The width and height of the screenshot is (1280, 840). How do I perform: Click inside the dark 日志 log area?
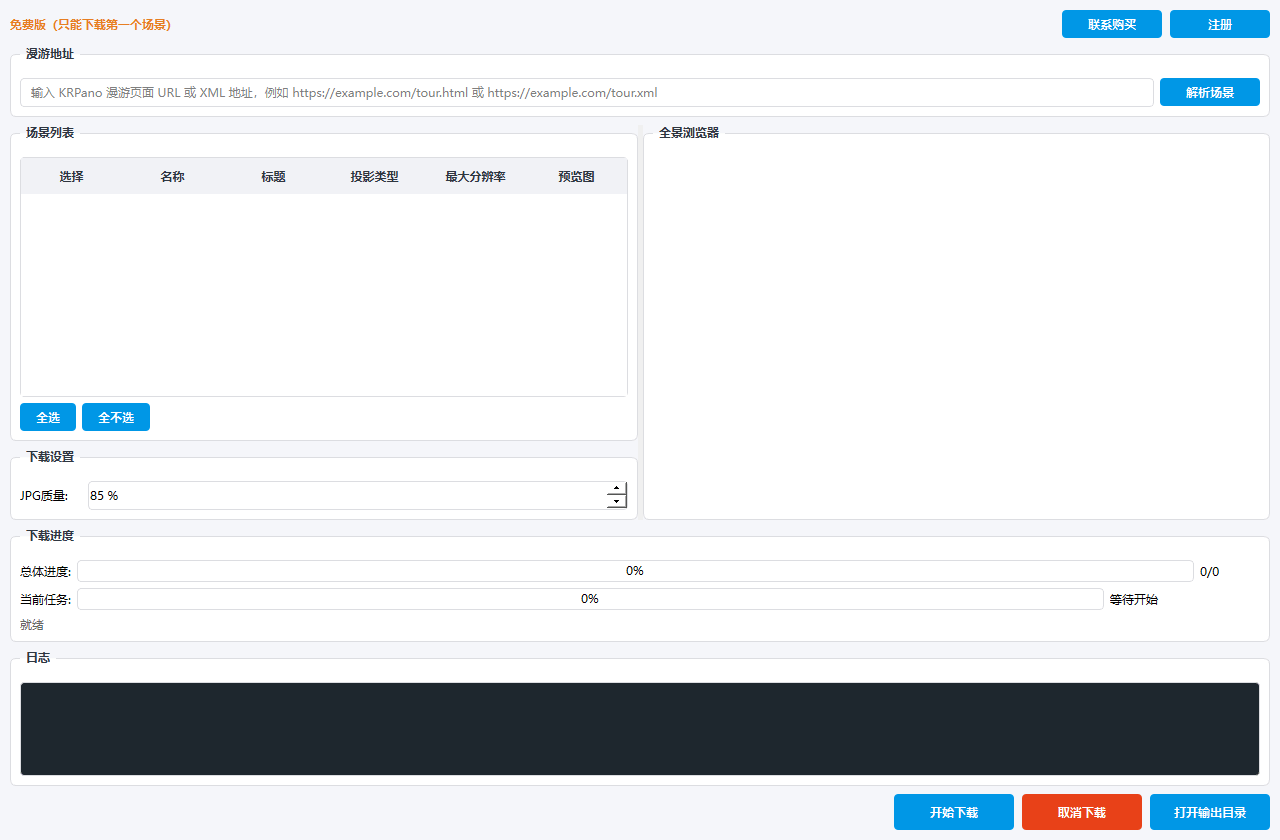click(x=640, y=729)
